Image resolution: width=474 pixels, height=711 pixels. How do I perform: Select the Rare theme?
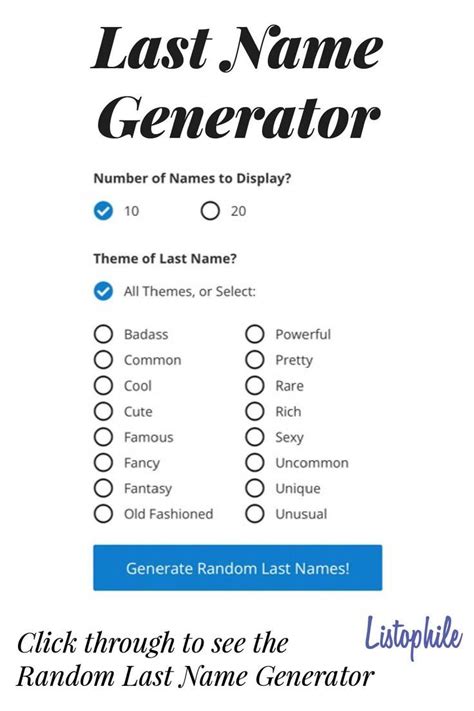255,386
